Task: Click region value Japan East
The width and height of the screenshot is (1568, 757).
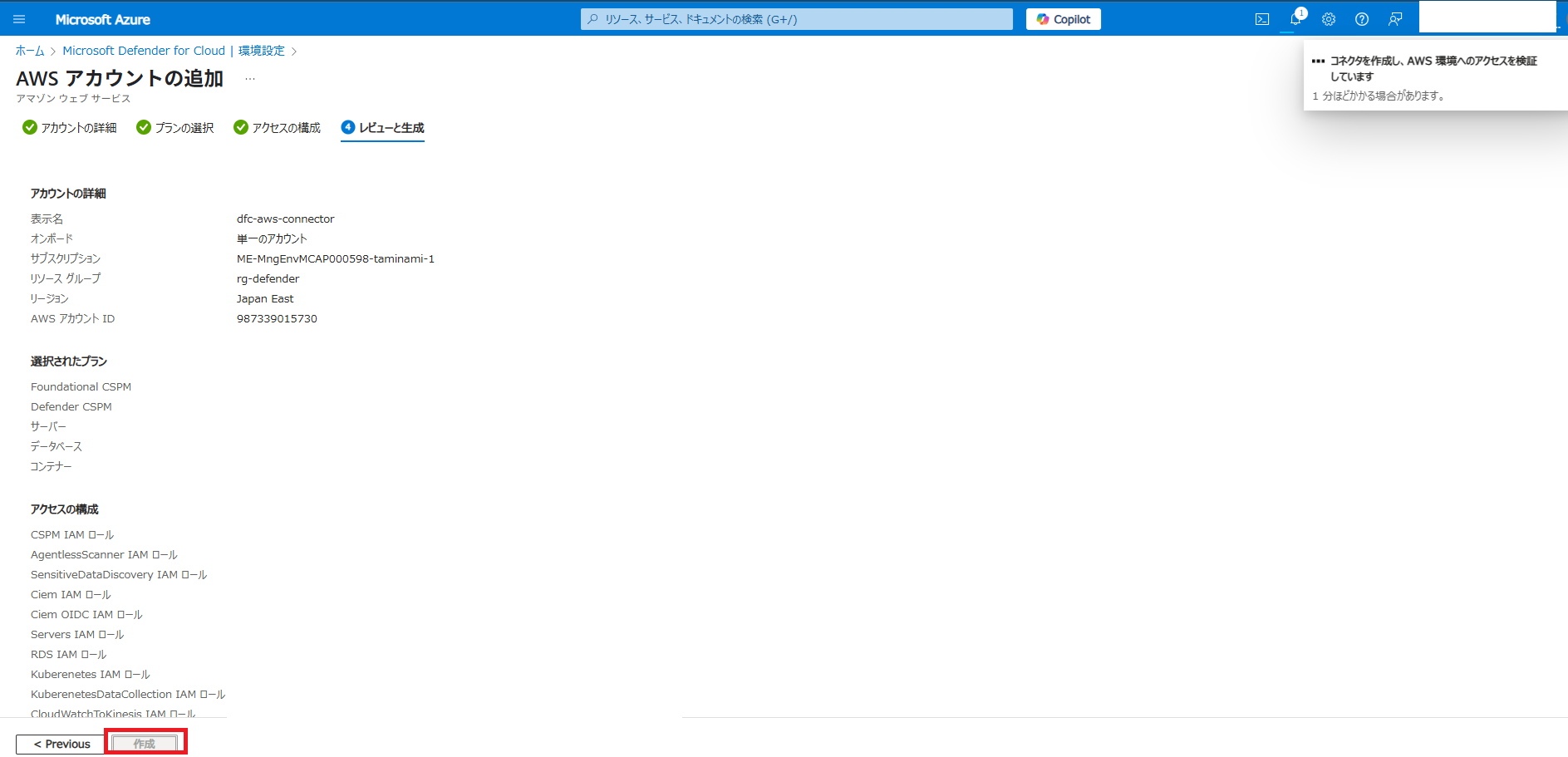Action: pyautogui.click(x=265, y=298)
